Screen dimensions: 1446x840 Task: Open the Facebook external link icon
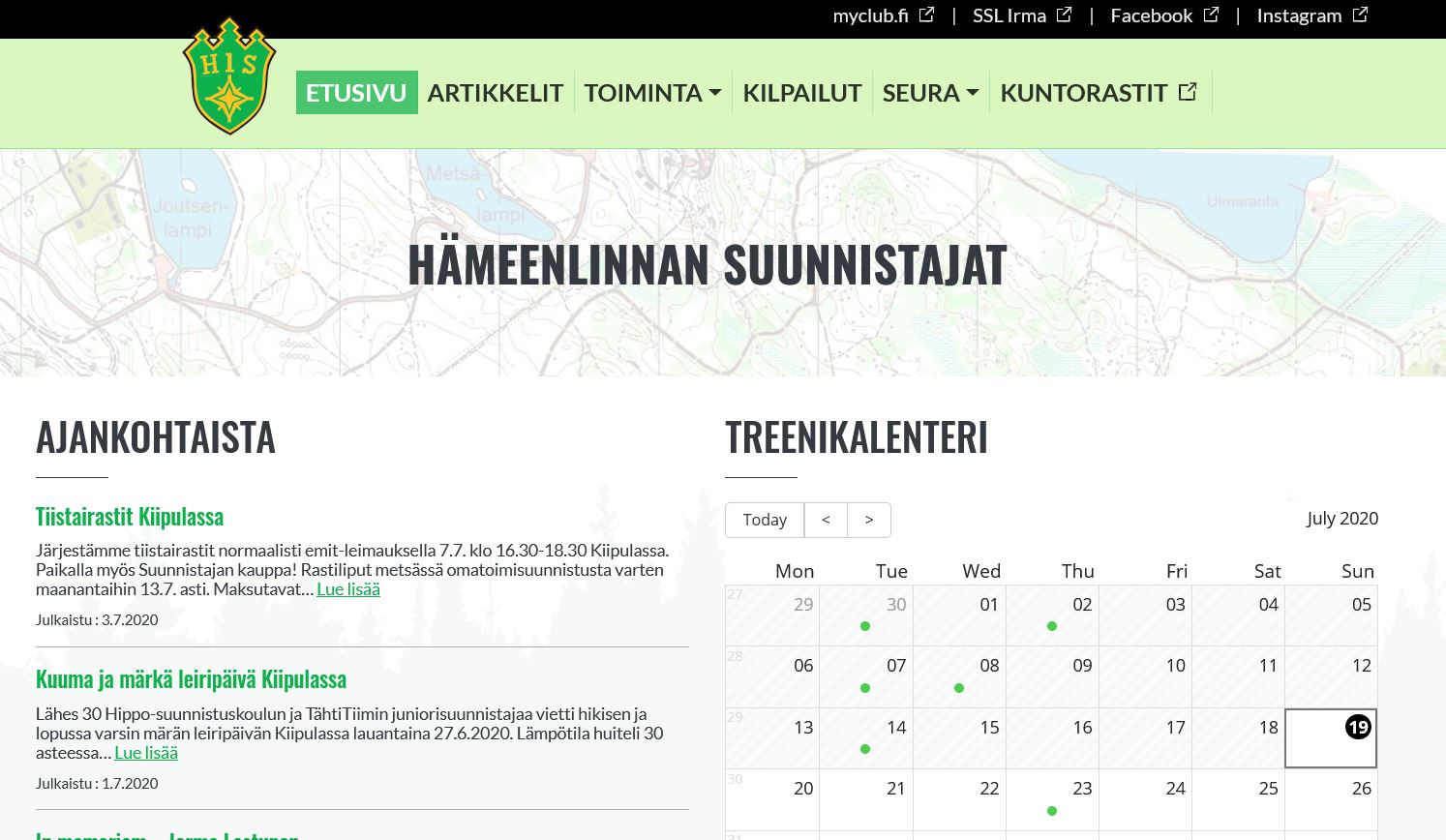[x=1210, y=14]
